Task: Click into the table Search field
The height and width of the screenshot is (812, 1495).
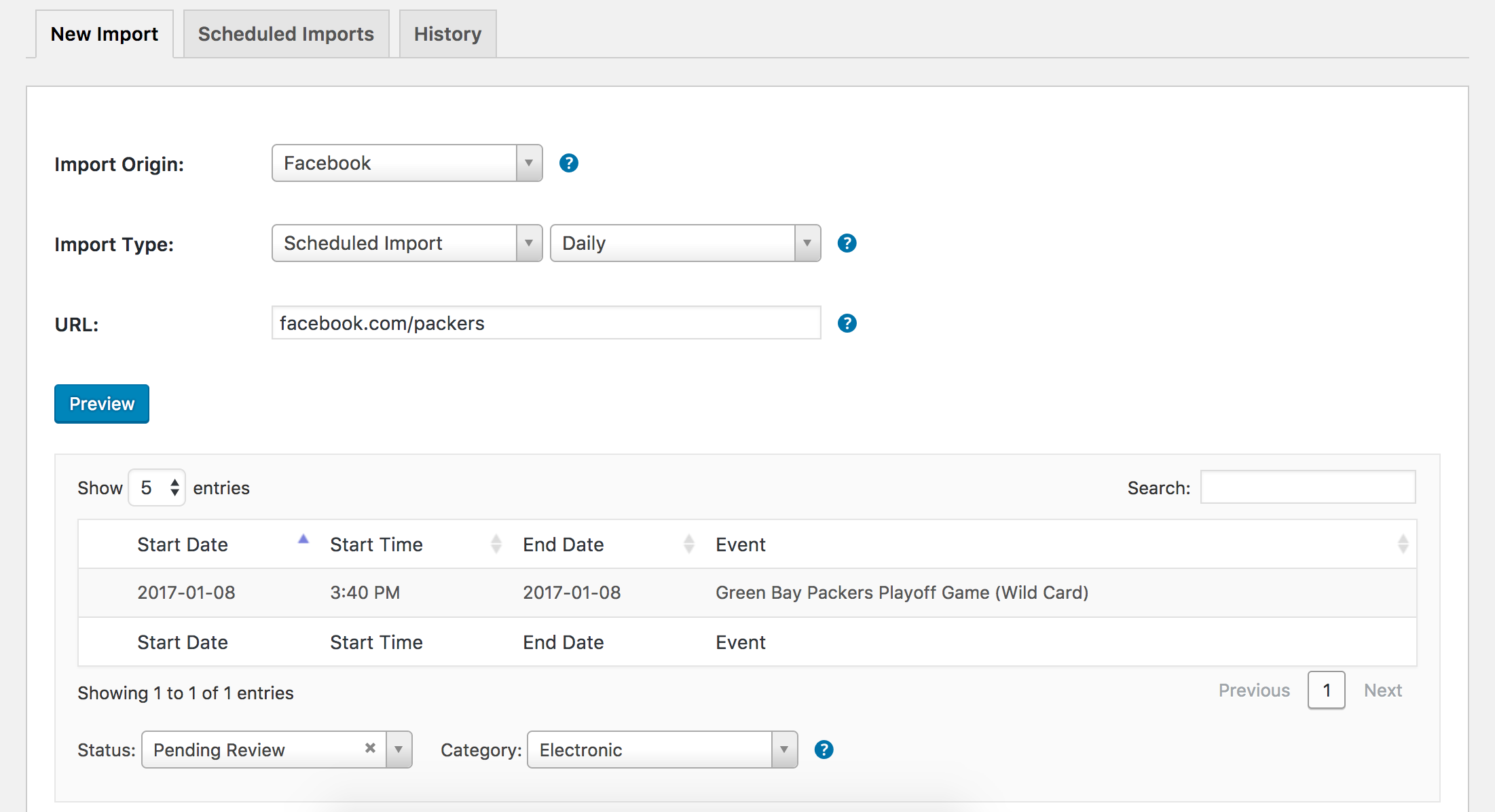Action: point(1308,487)
